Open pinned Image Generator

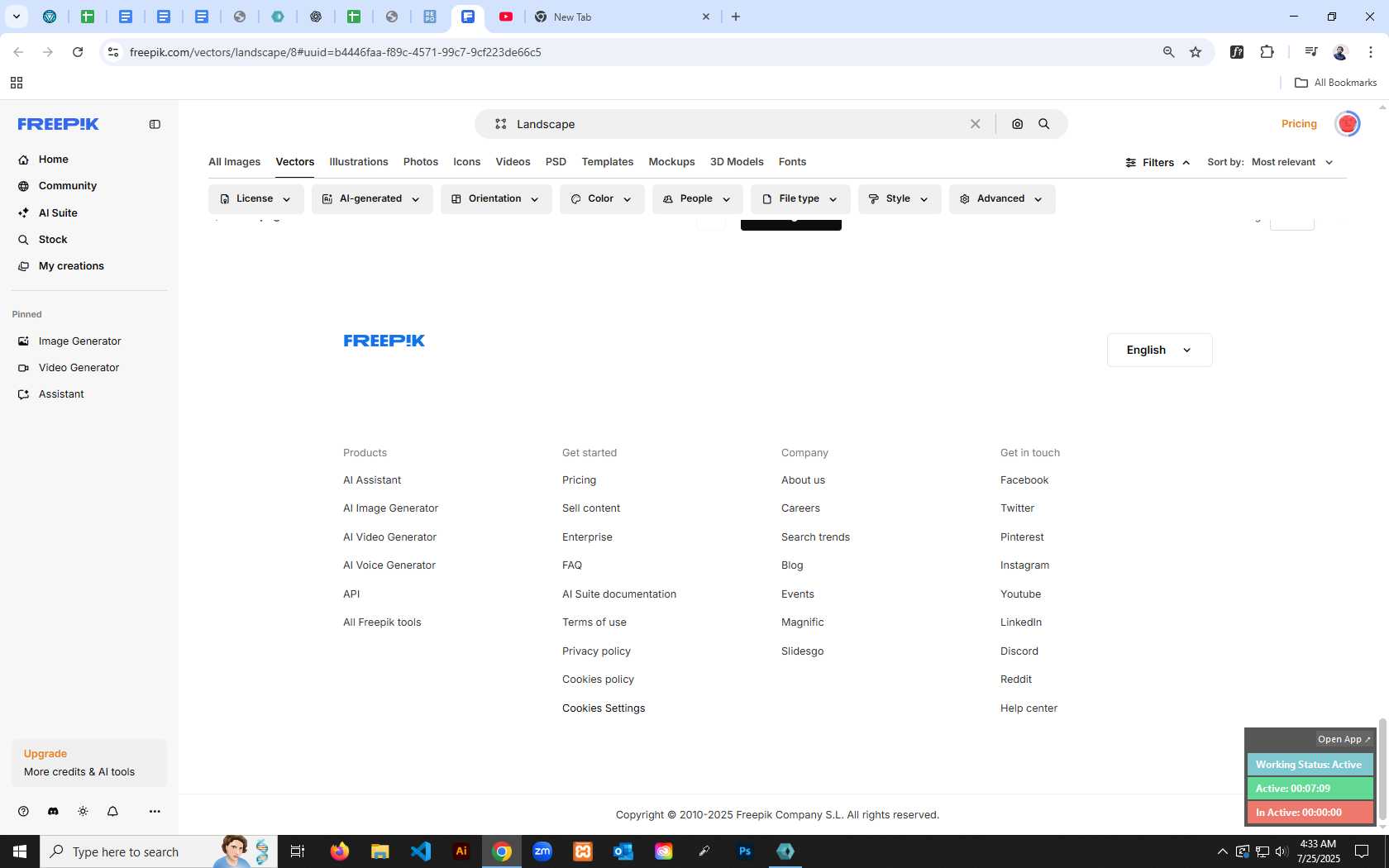pos(79,341)
